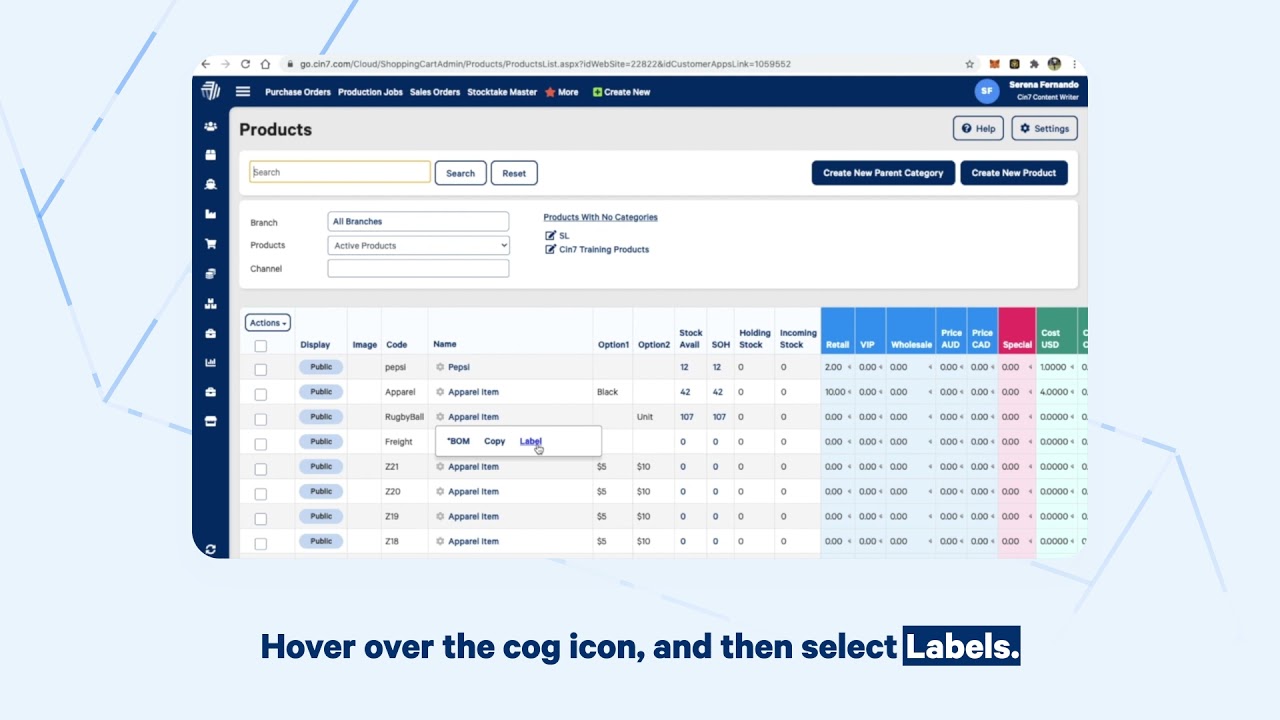
Task: Open the Purchase Orders menu item
Action: (x=298, y=92)
